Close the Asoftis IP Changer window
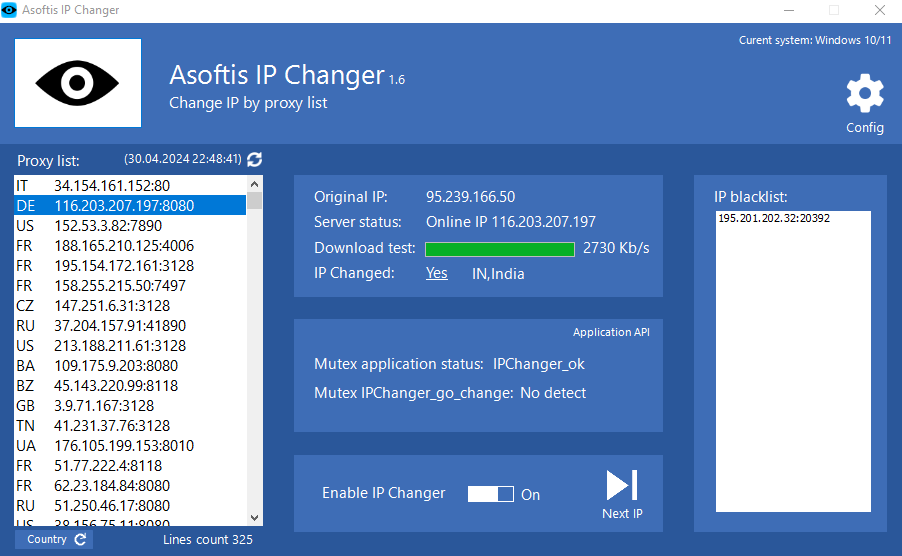 coord(880,10)
